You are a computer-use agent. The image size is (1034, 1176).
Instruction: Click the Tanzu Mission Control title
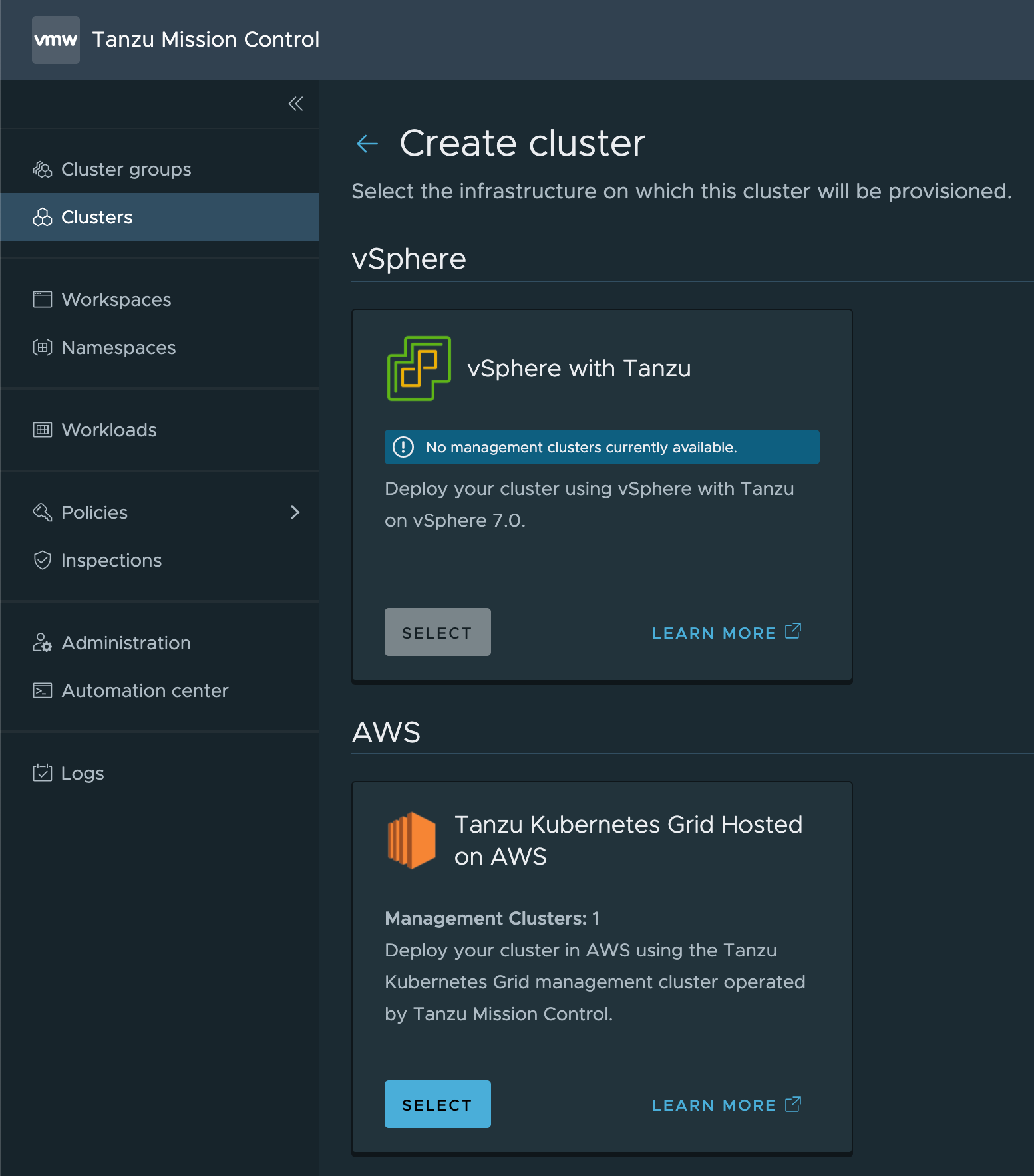tap(206, 40)
